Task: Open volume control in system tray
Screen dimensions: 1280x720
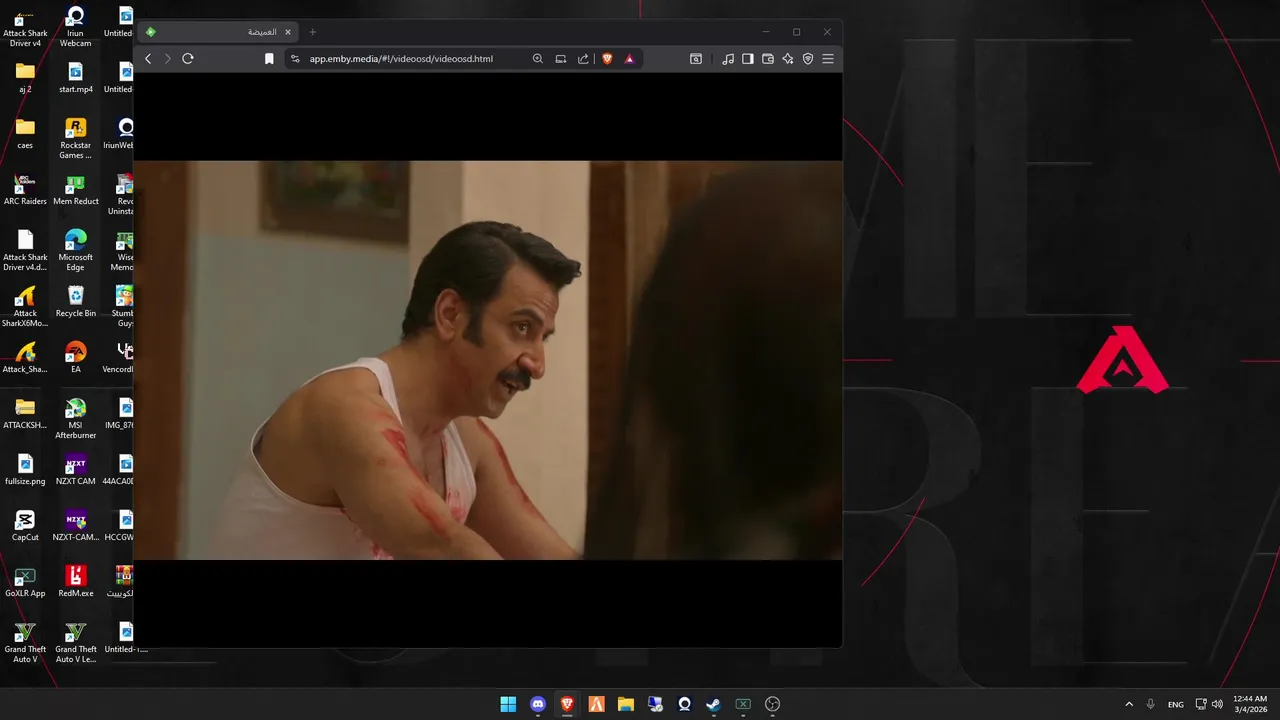Action: 1217,704
